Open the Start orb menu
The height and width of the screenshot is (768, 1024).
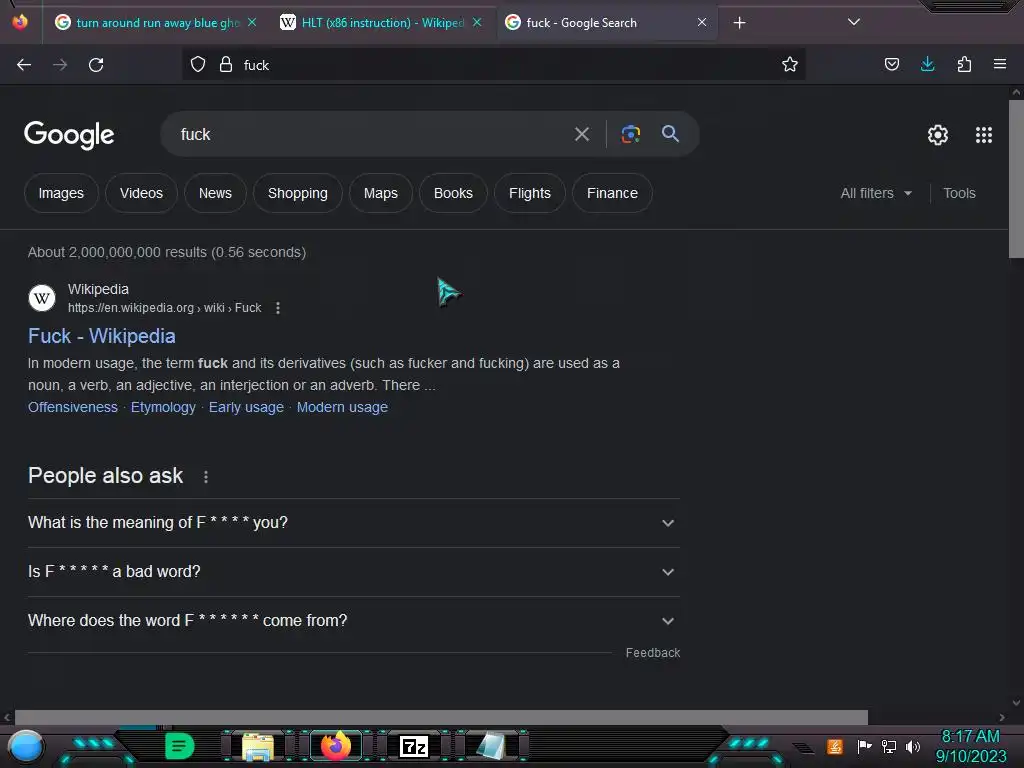point(26,747)
